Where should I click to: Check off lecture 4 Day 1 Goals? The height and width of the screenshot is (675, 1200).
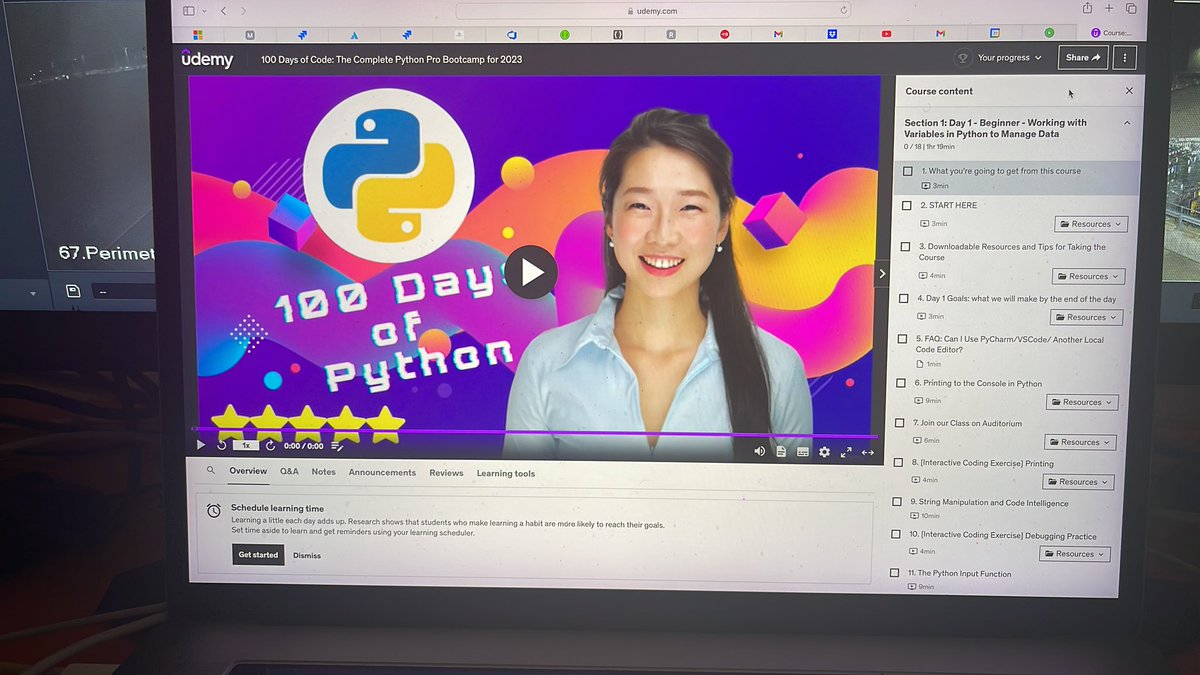[905, 298]
